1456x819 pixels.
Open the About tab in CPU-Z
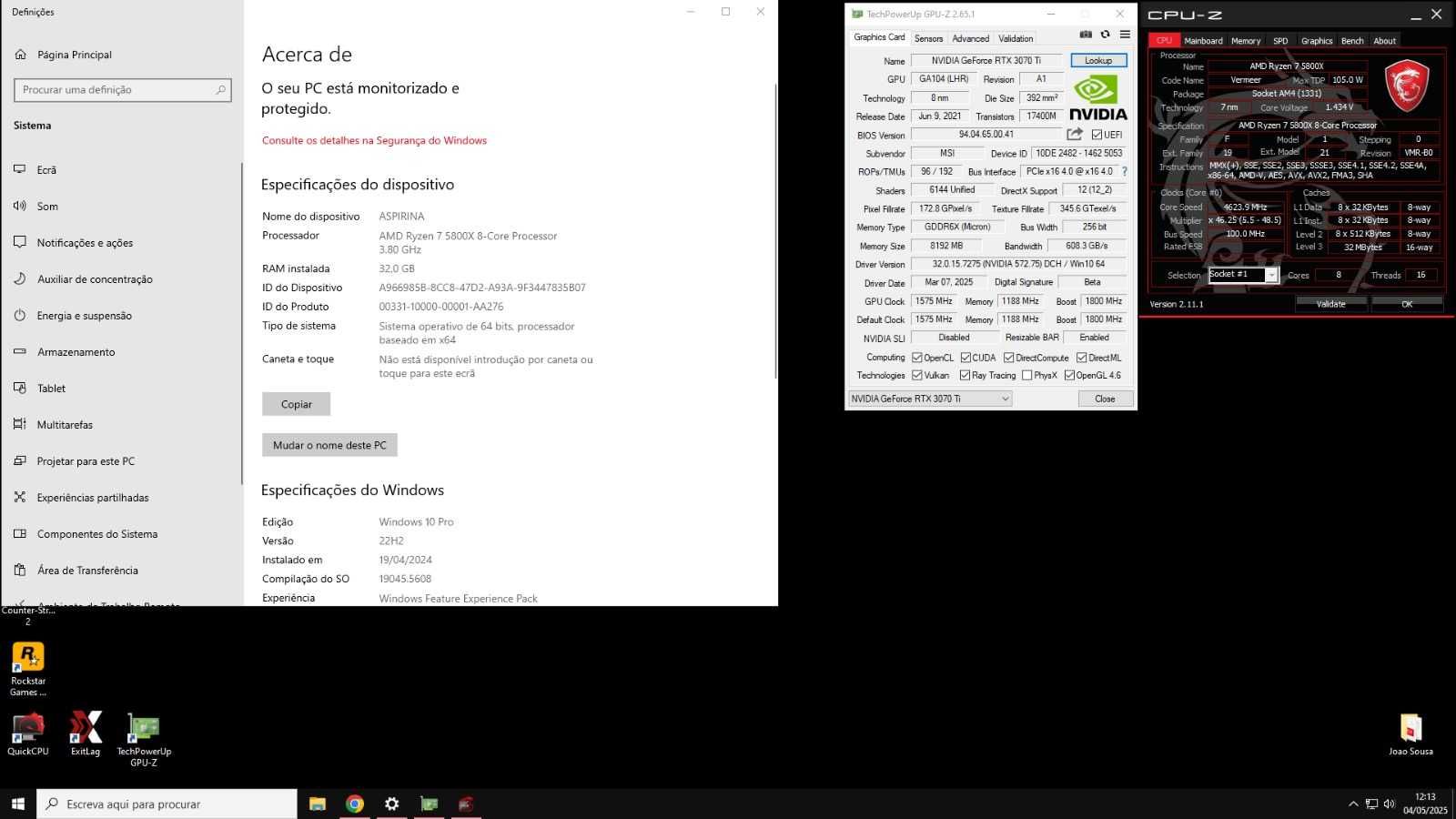[1384, 41]
